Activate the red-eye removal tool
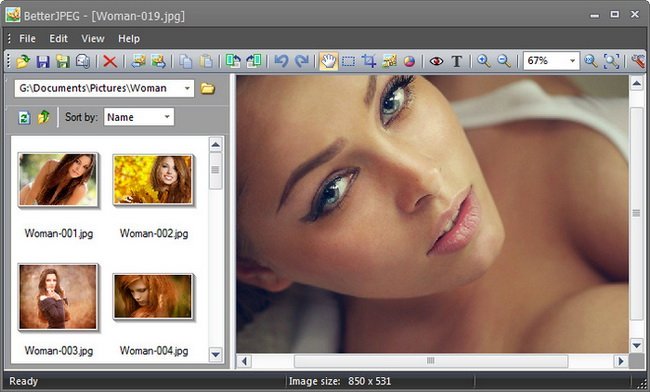 tap(436, 61)
